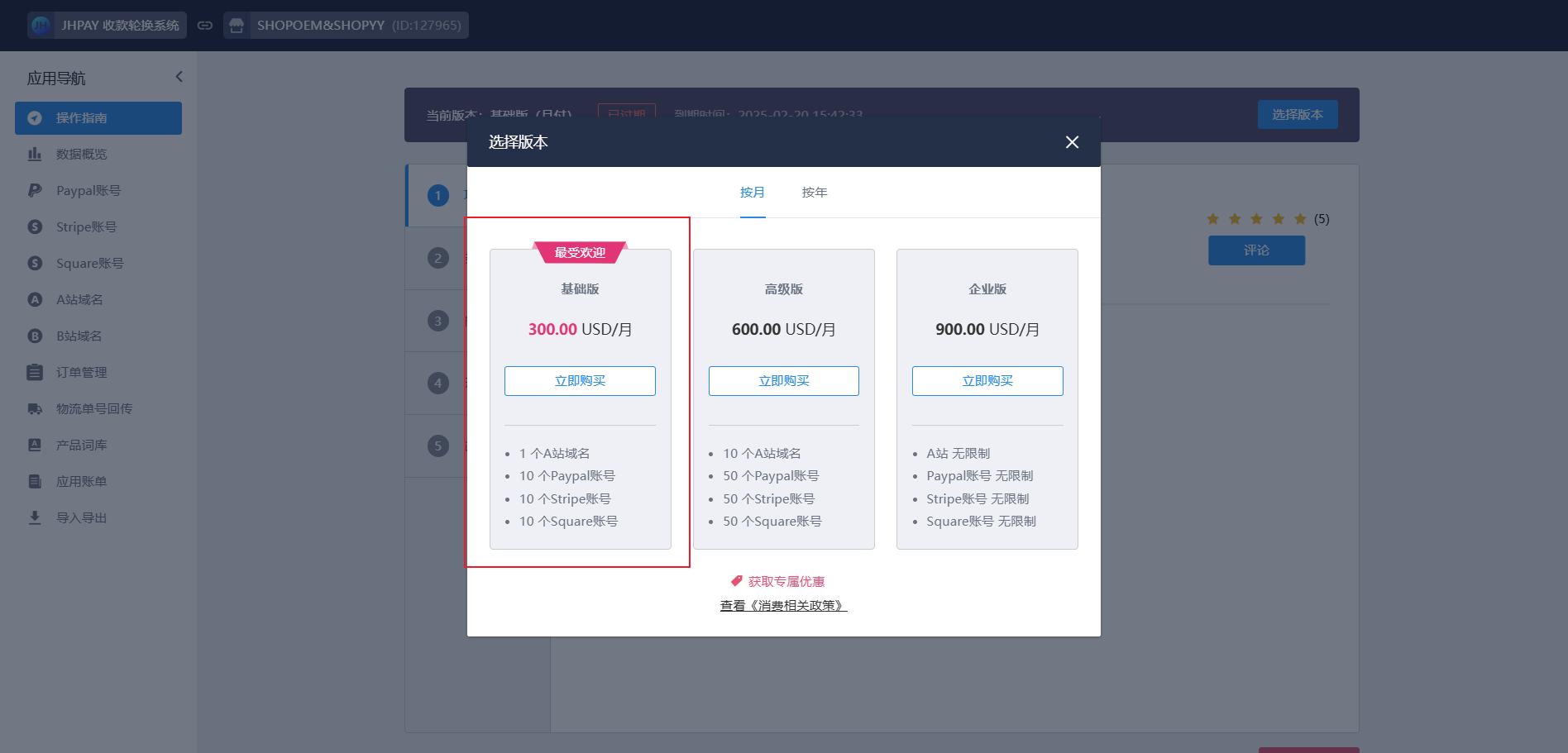The width and height of the screenshot is (1568, 753).
Task: Buy the 高级版 plan with 立即购买
Action: [x=784, y=381]
